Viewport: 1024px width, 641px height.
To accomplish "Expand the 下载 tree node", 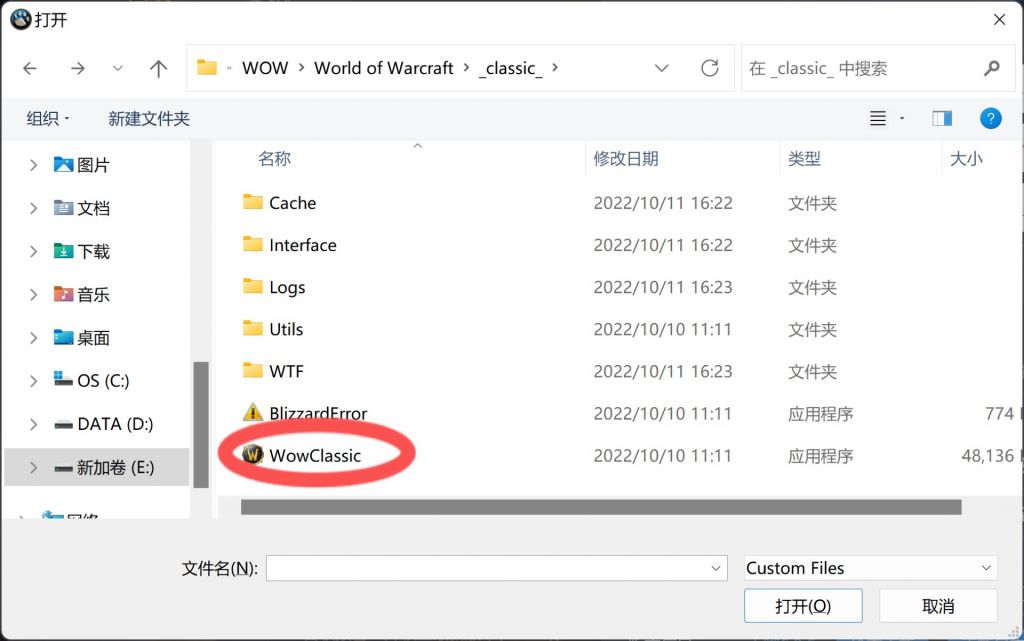I will tap(33, 251).
